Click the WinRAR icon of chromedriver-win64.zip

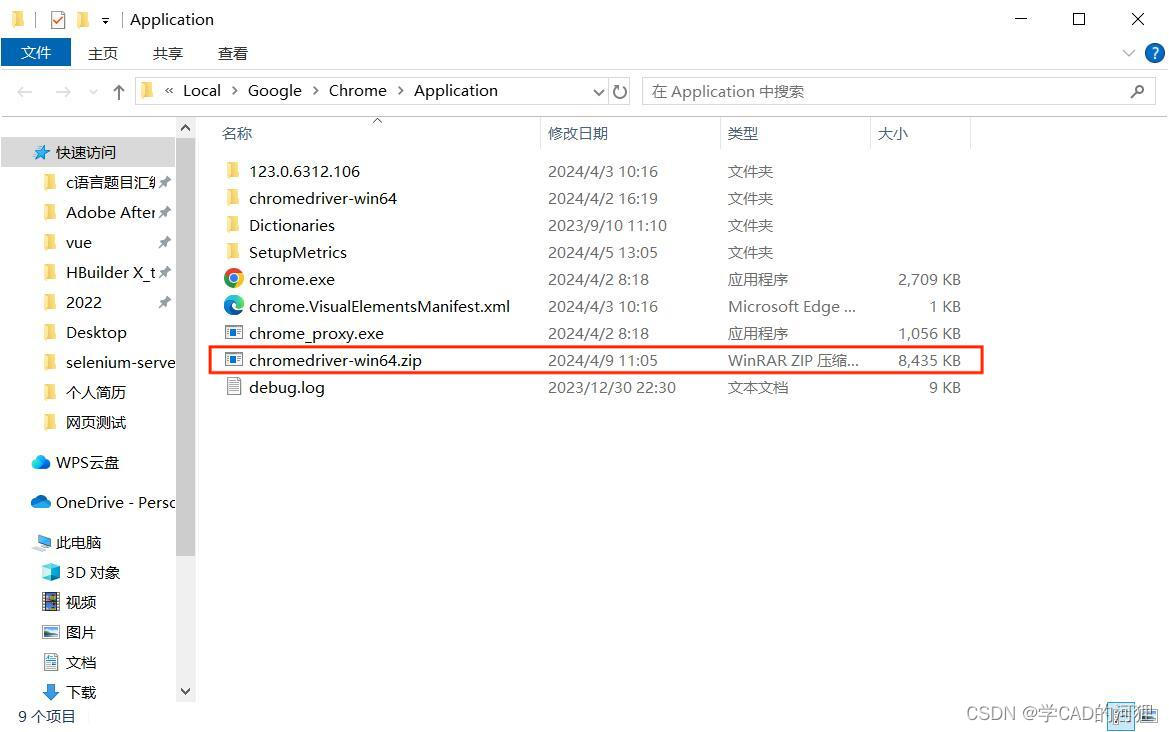click(232, 360)
